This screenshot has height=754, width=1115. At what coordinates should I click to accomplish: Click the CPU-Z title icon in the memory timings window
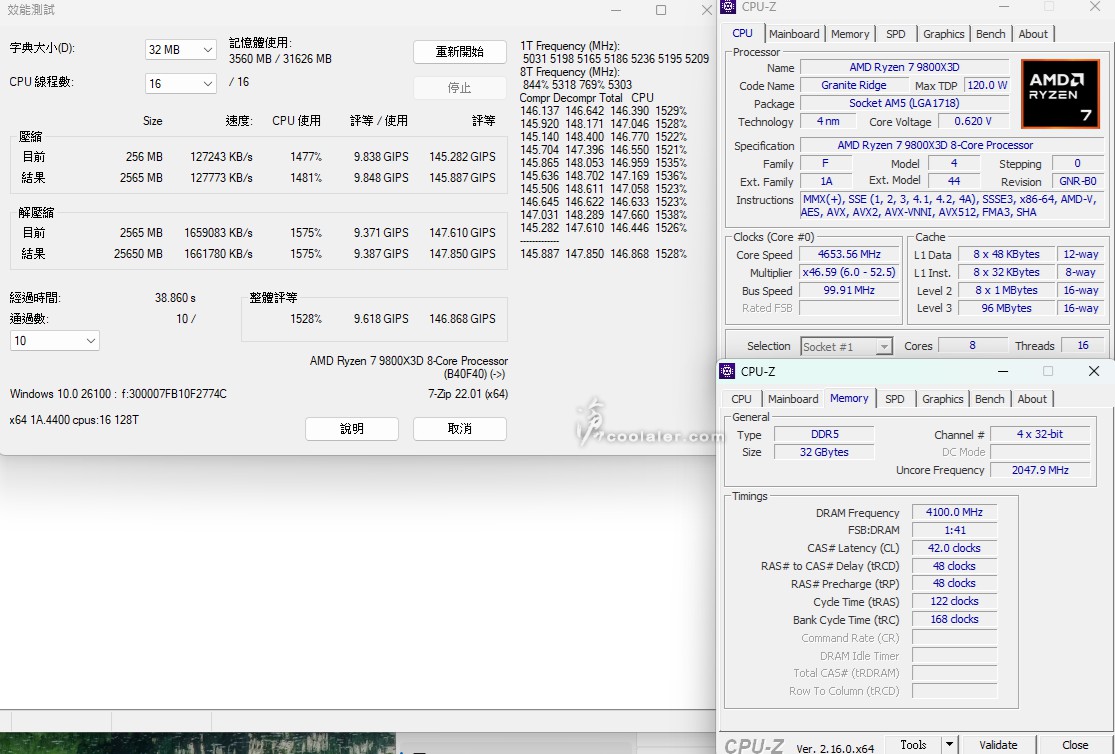[x=727, y=371]
